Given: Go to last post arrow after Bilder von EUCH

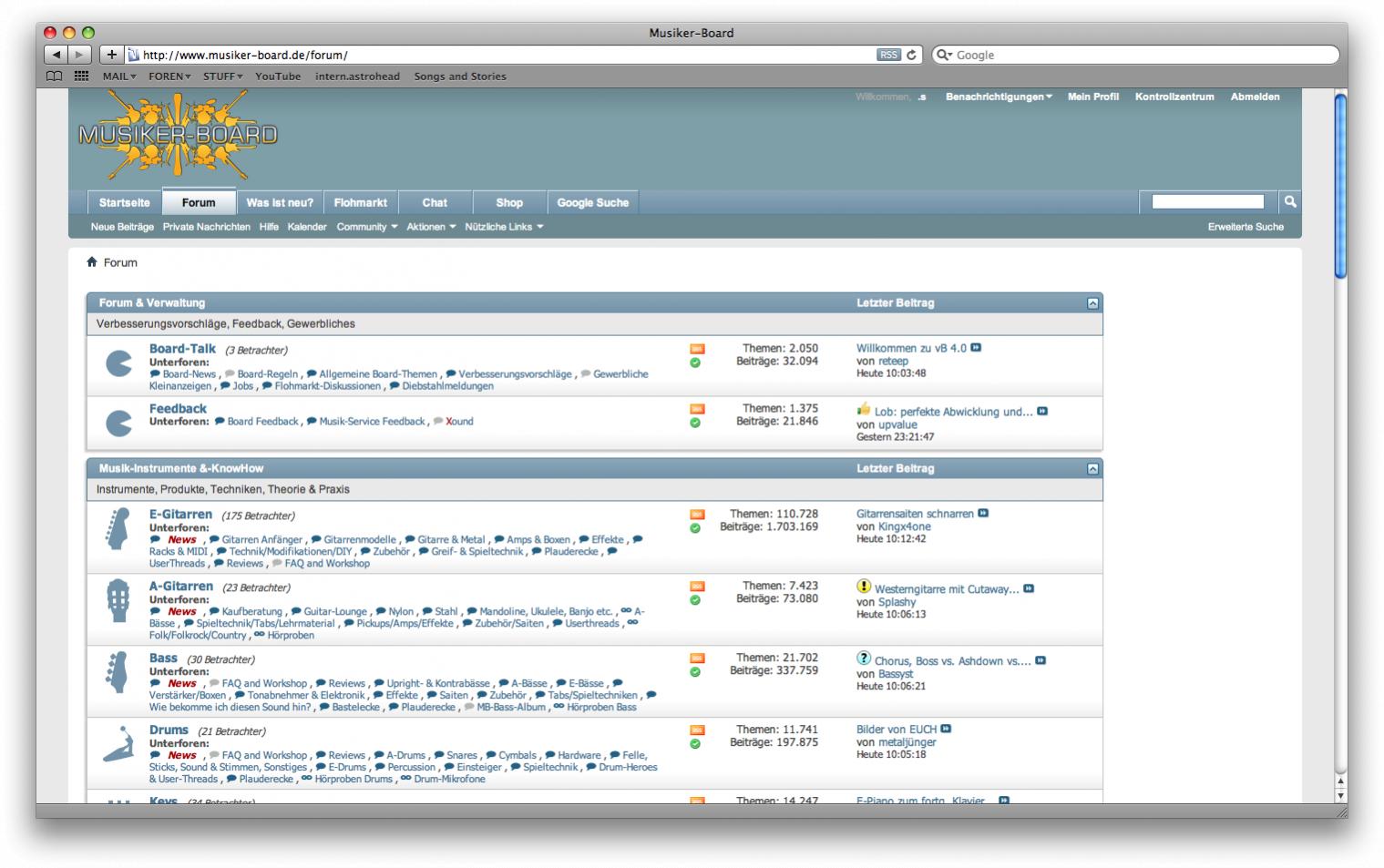Looking at the screenshot, I should click(946, 729).
